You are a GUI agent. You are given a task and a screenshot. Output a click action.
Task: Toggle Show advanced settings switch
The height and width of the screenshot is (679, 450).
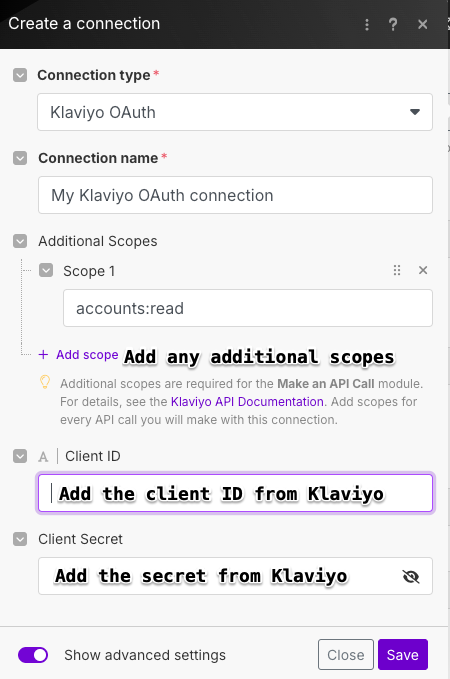pos(33,655)
